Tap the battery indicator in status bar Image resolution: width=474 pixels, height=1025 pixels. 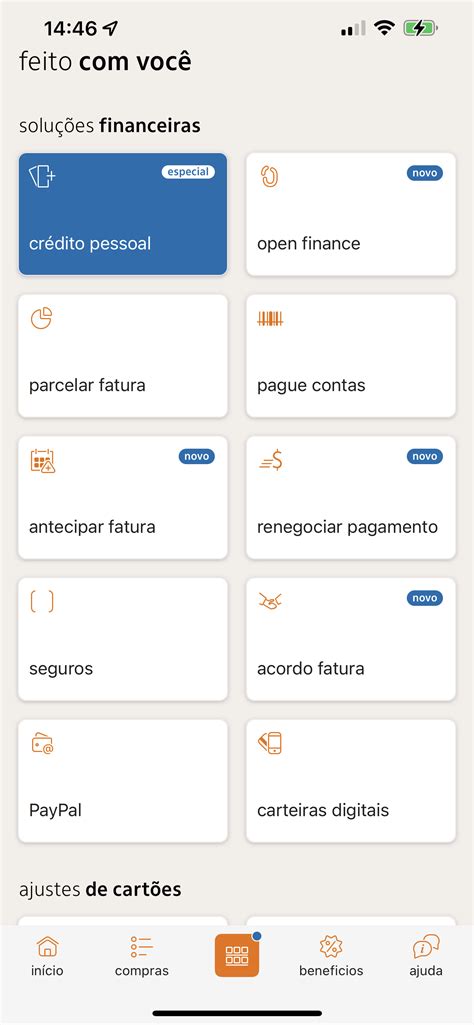click(x=420, y=28)
